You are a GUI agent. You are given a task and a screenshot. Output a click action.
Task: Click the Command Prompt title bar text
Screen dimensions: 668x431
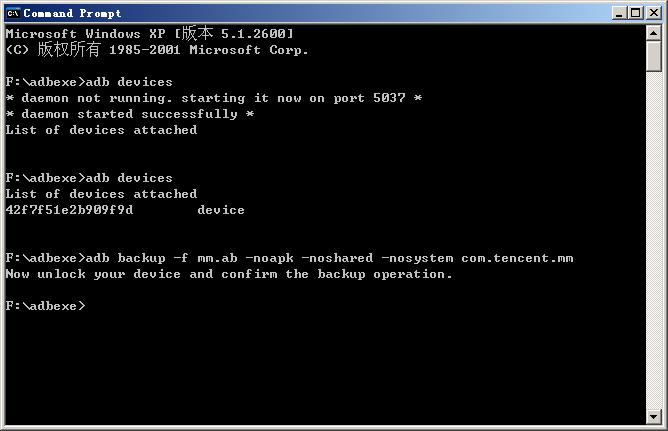click(x=72, y=14)
